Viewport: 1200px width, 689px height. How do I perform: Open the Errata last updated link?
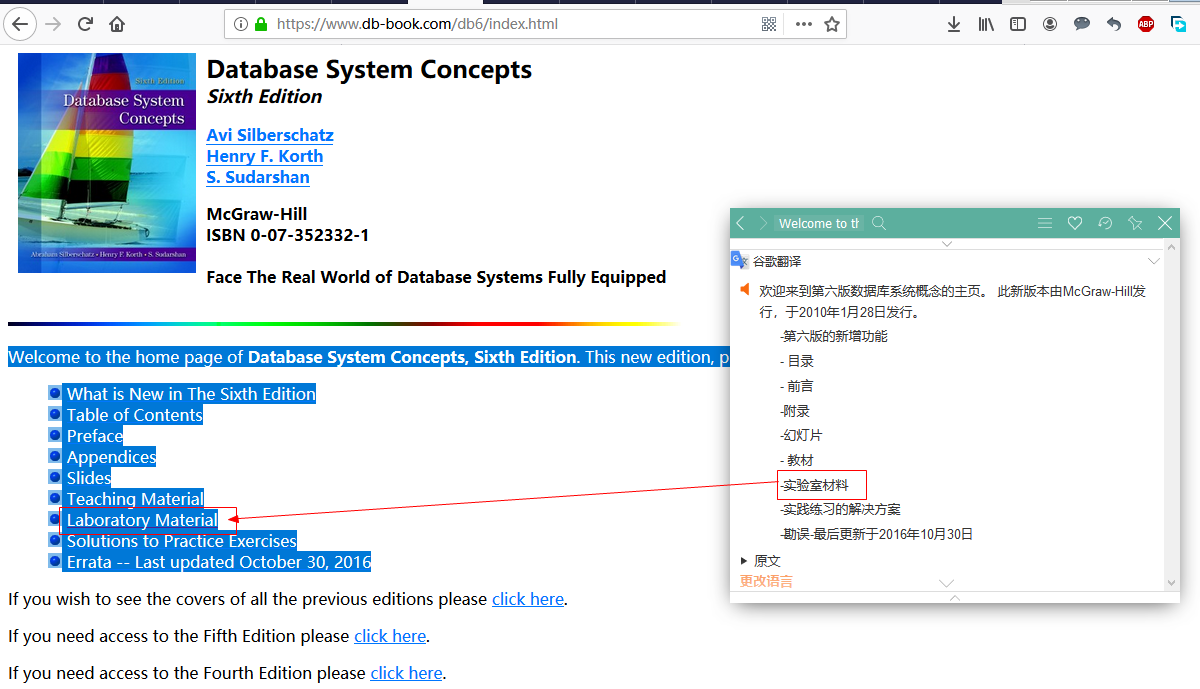pyautogui.click(x=219, y=562)
